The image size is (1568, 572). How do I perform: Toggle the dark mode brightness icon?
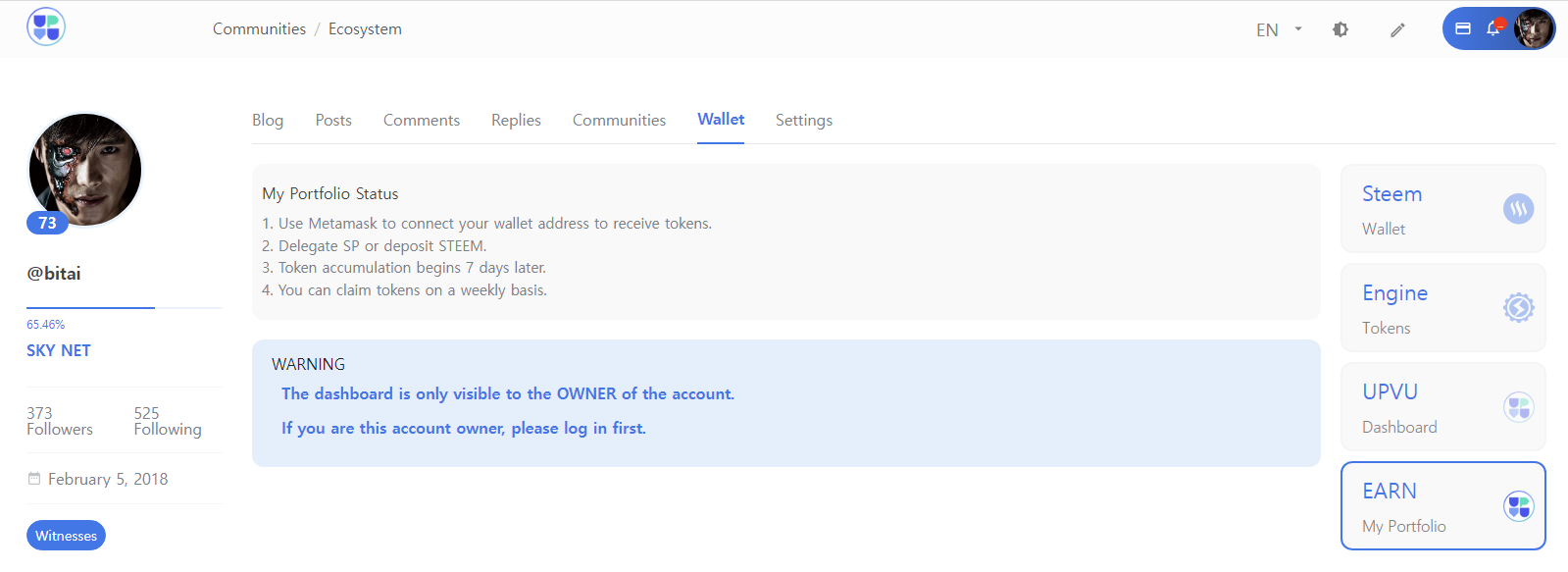(1340, 29)
